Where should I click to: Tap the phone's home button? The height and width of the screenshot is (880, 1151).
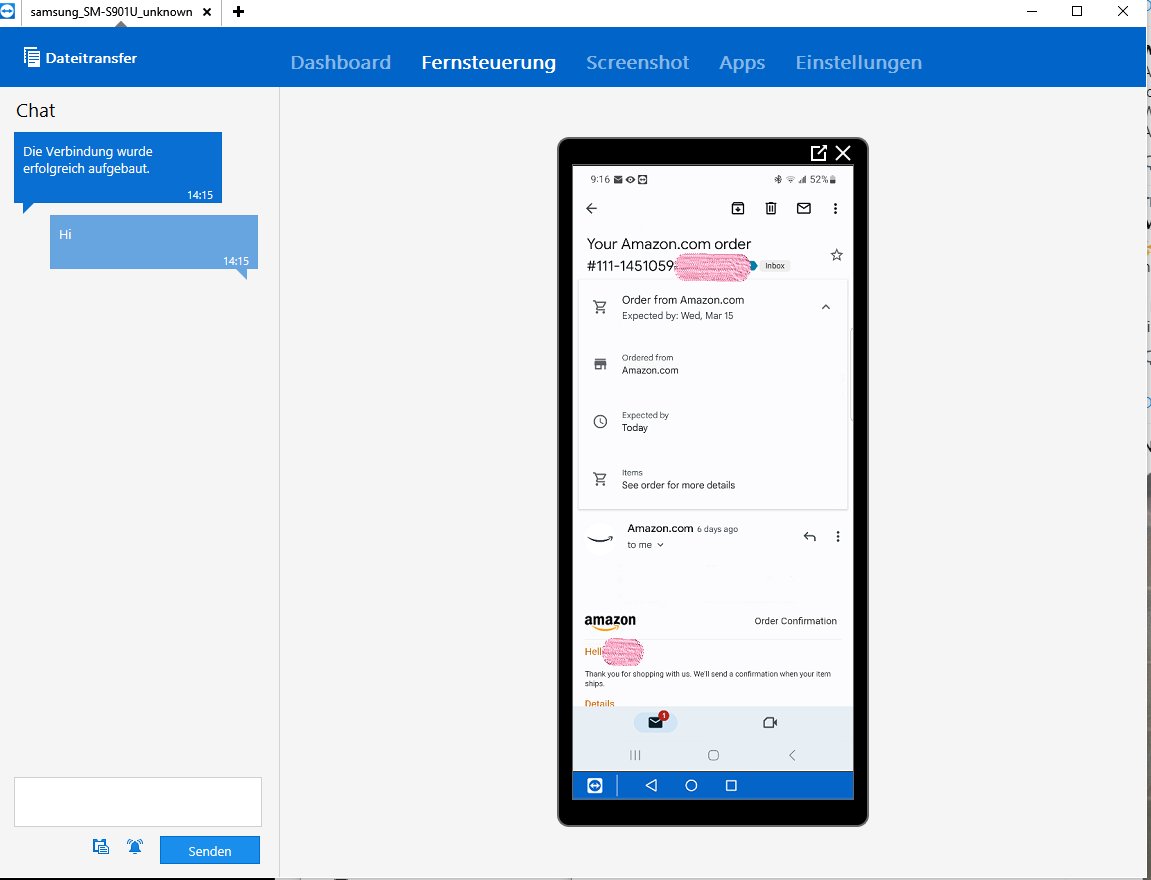713,754
